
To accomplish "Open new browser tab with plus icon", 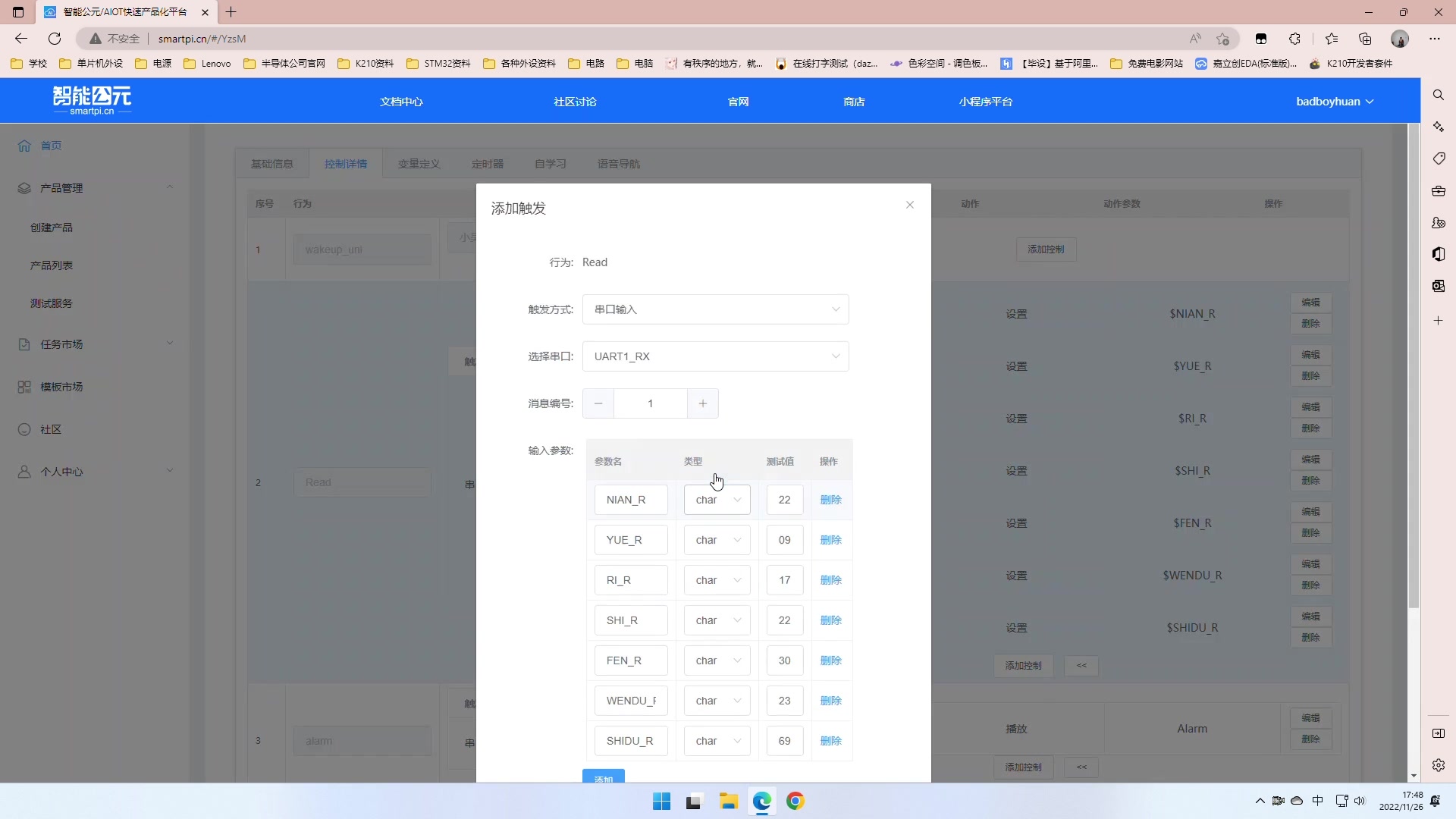I will pyautogui.click(x=231, y=12).
